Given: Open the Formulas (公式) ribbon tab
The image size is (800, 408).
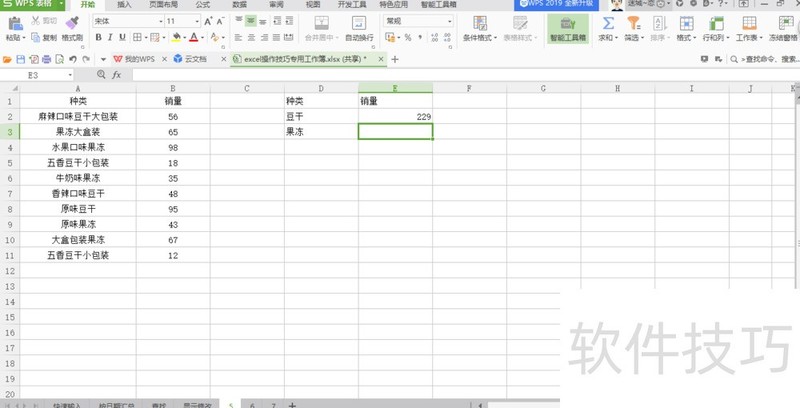Looking at the screenshot, I should pos(203,5).
